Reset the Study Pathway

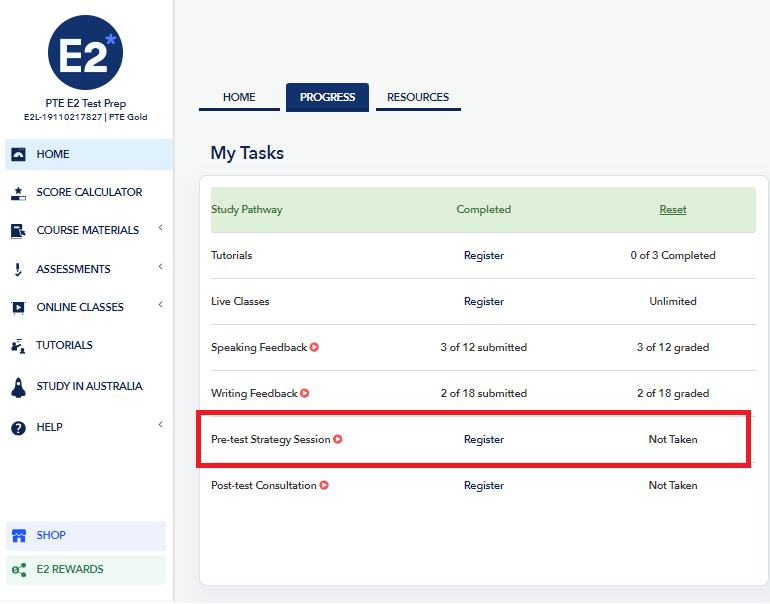click(x=672, y=210)
